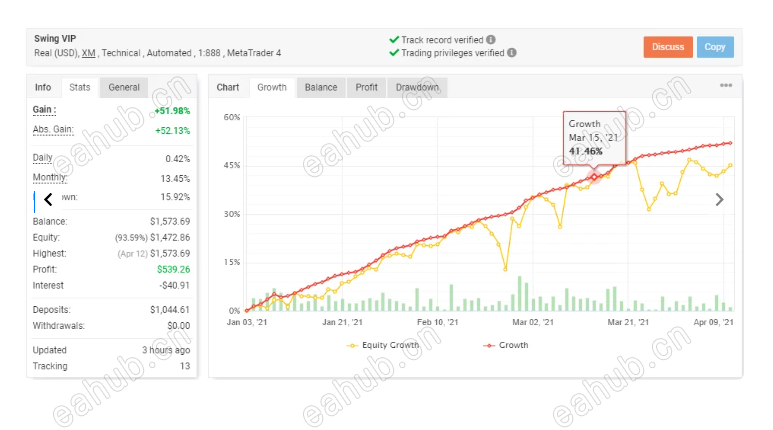Click the blue Copy button
Image resolution: width=773 pixels, height=430 pixels.
715,47
